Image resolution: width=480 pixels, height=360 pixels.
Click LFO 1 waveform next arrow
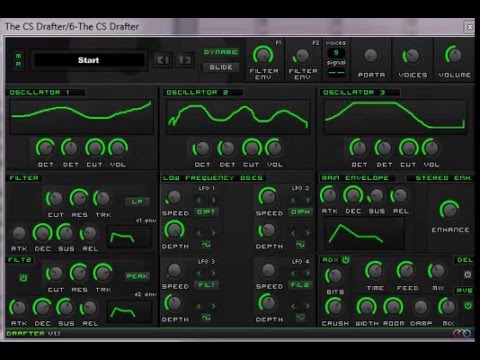213,233
